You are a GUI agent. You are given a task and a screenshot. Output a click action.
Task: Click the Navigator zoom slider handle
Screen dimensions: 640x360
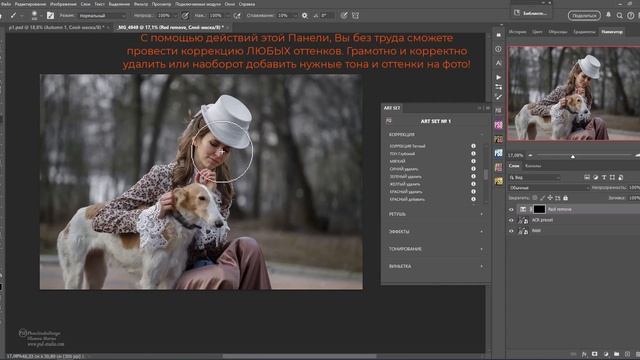[573, 156]
